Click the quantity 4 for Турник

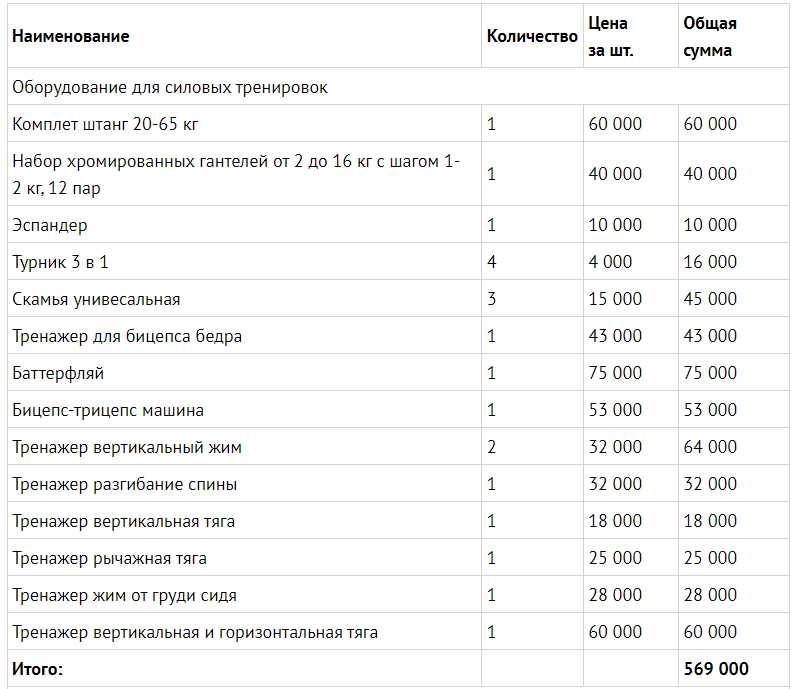pos(492,262)
